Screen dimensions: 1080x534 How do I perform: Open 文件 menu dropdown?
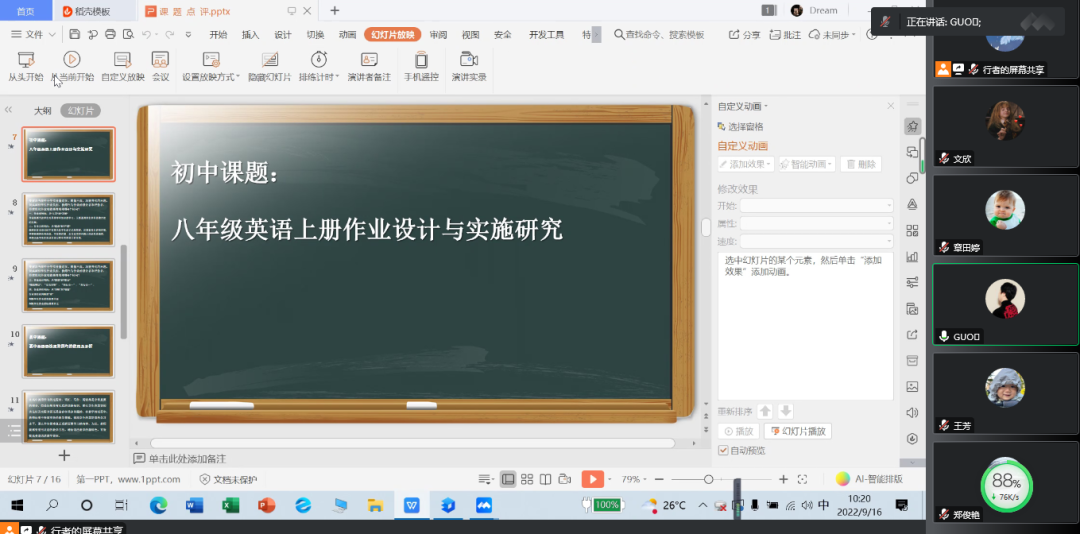(x=34, y=34)
